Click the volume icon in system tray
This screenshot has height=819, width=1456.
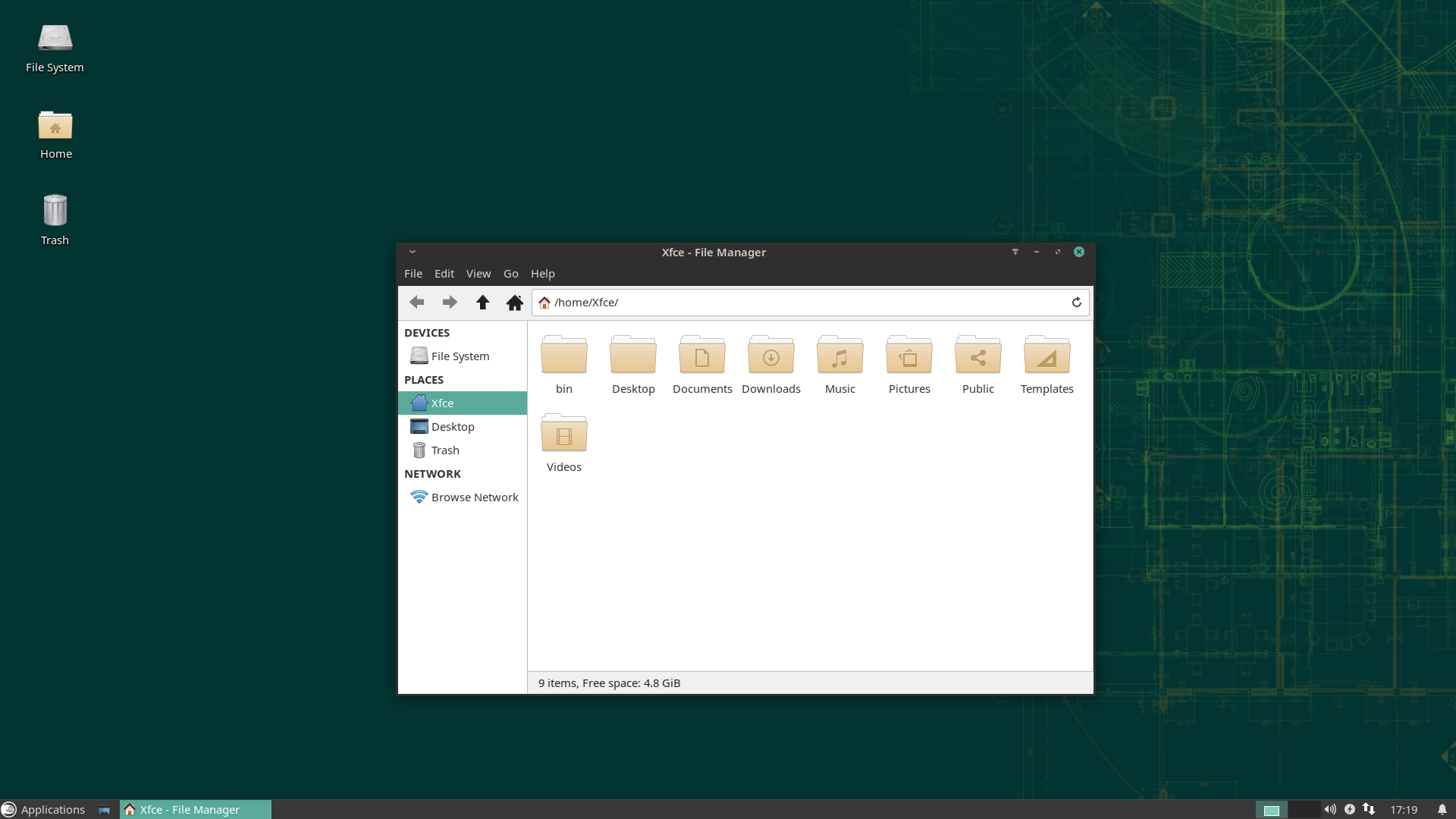click(1330, 809)
